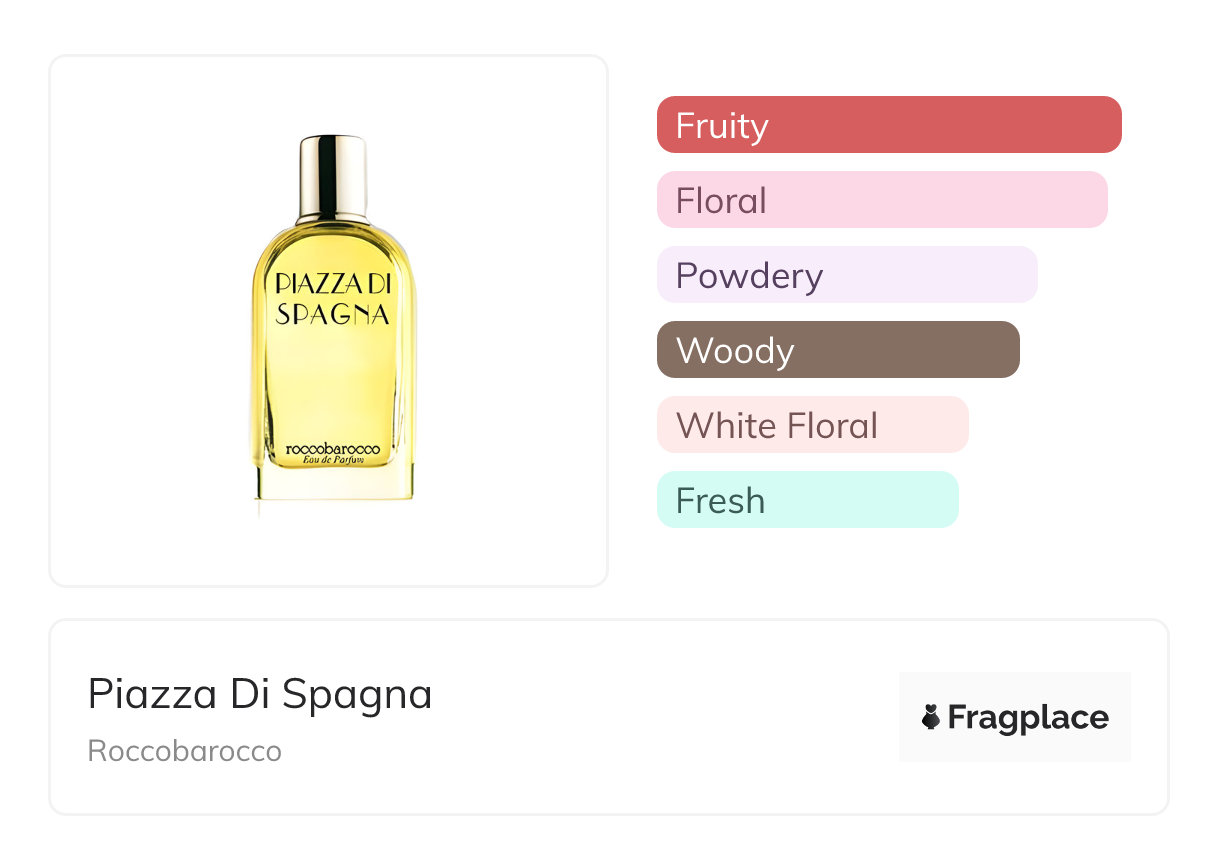Open the Roccobarocco brand link
The width and height of the screenshot is (1218, 864).
click(x=185, y=751)
